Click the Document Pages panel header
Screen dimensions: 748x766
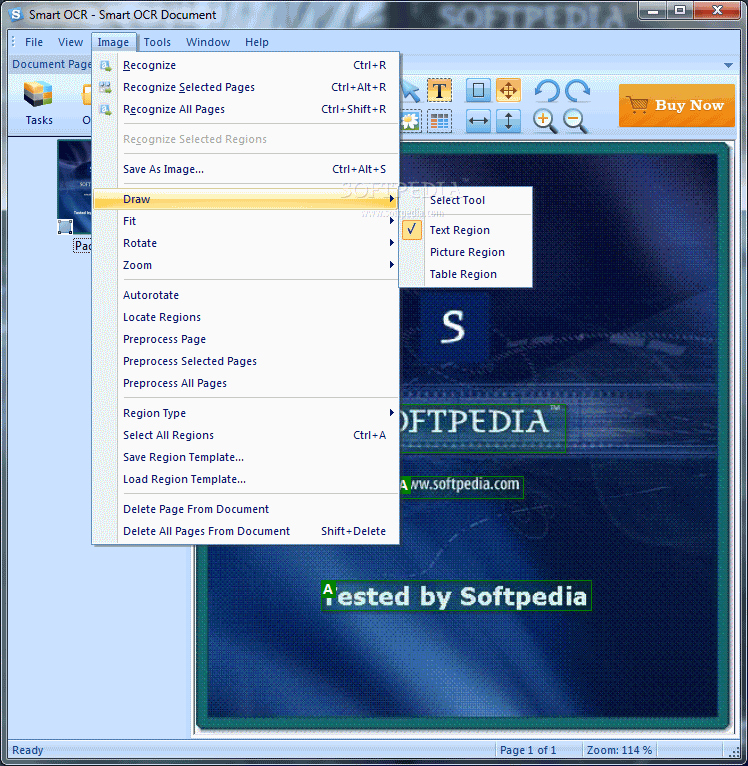point(51,64)
